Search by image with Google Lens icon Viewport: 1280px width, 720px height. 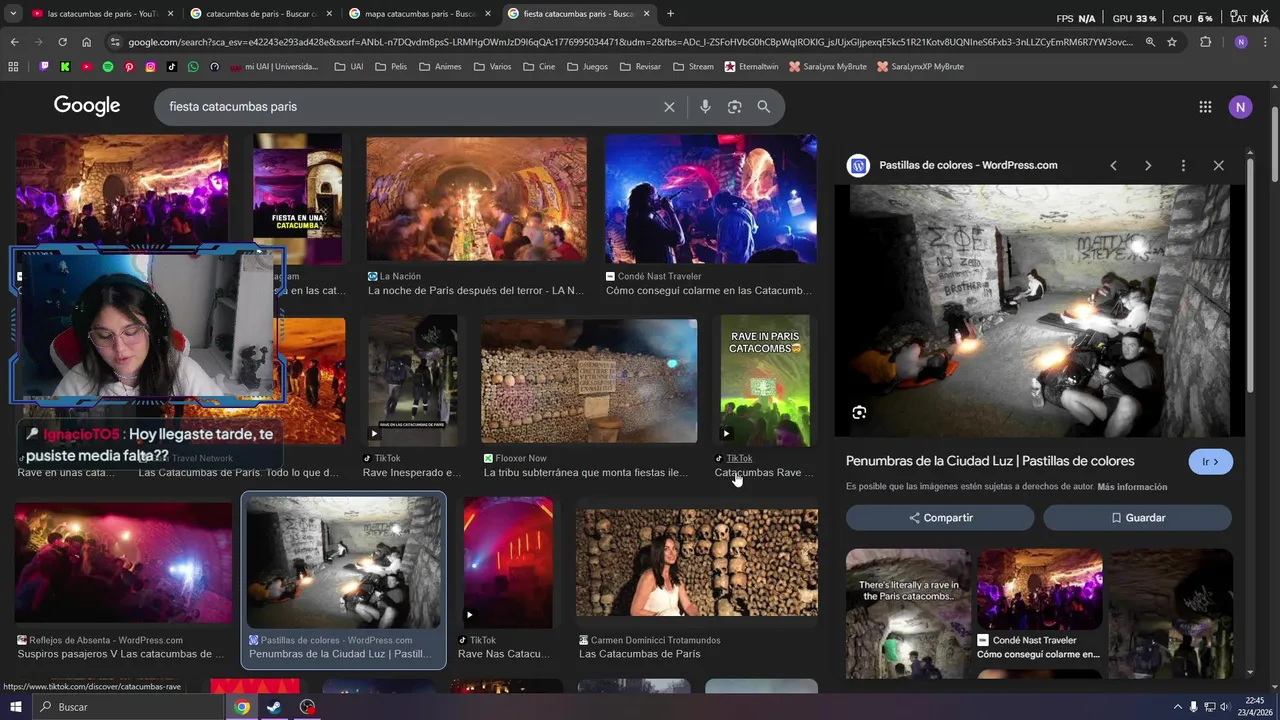tap(735, 107)
